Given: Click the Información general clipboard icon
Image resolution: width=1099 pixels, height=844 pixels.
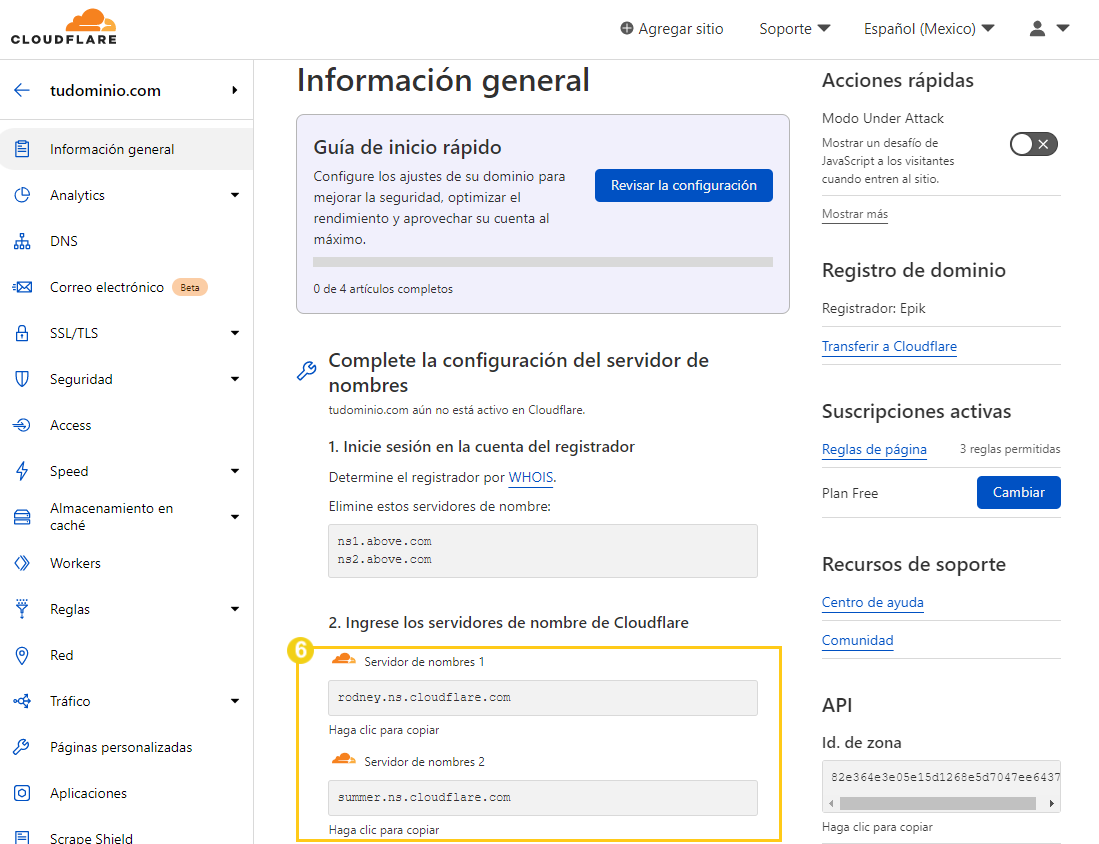Looking at the screenshot, I should click(x=22, y=149).
